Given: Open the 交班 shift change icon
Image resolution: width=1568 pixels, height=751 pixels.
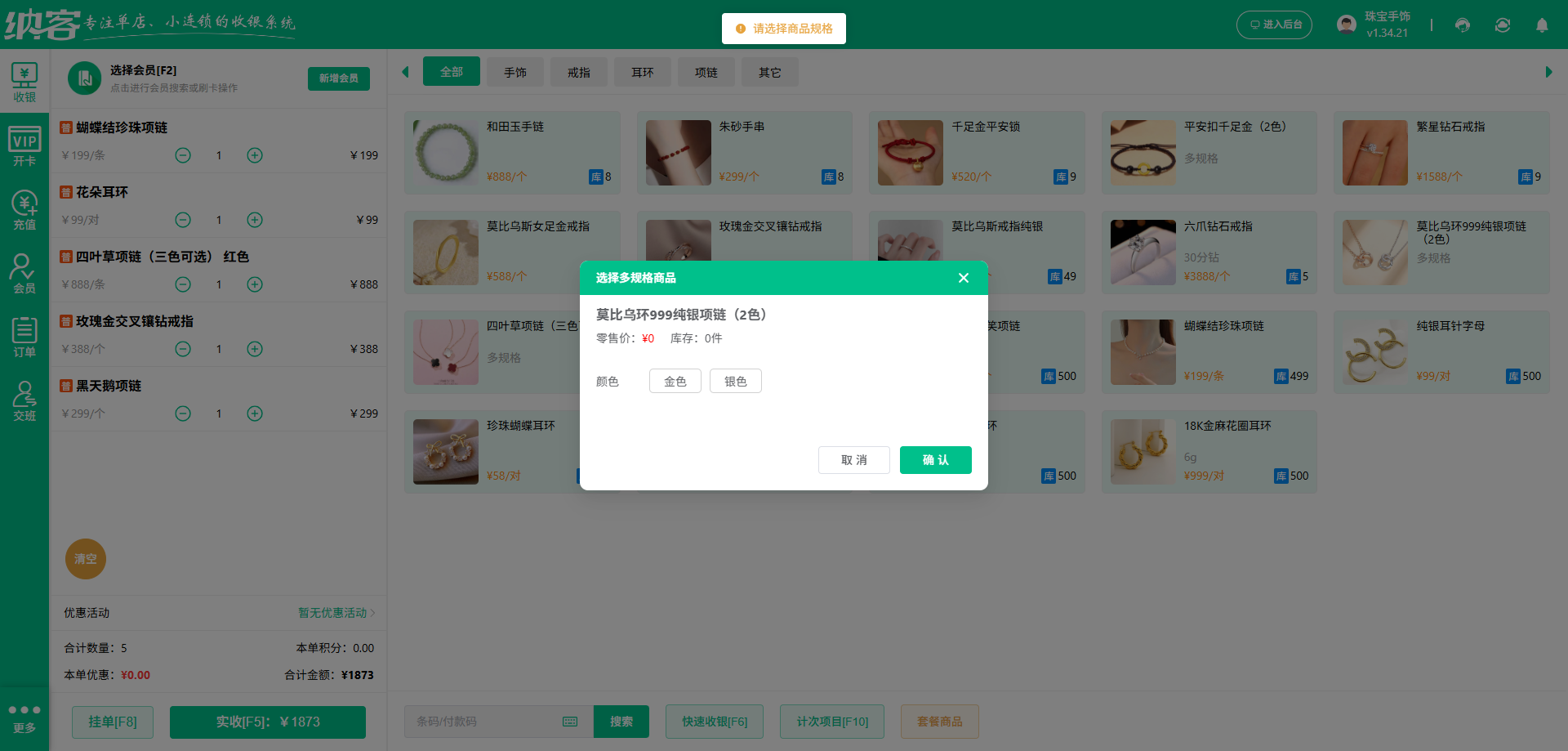Looking at the screenshot, I should [x=24, y=400].
